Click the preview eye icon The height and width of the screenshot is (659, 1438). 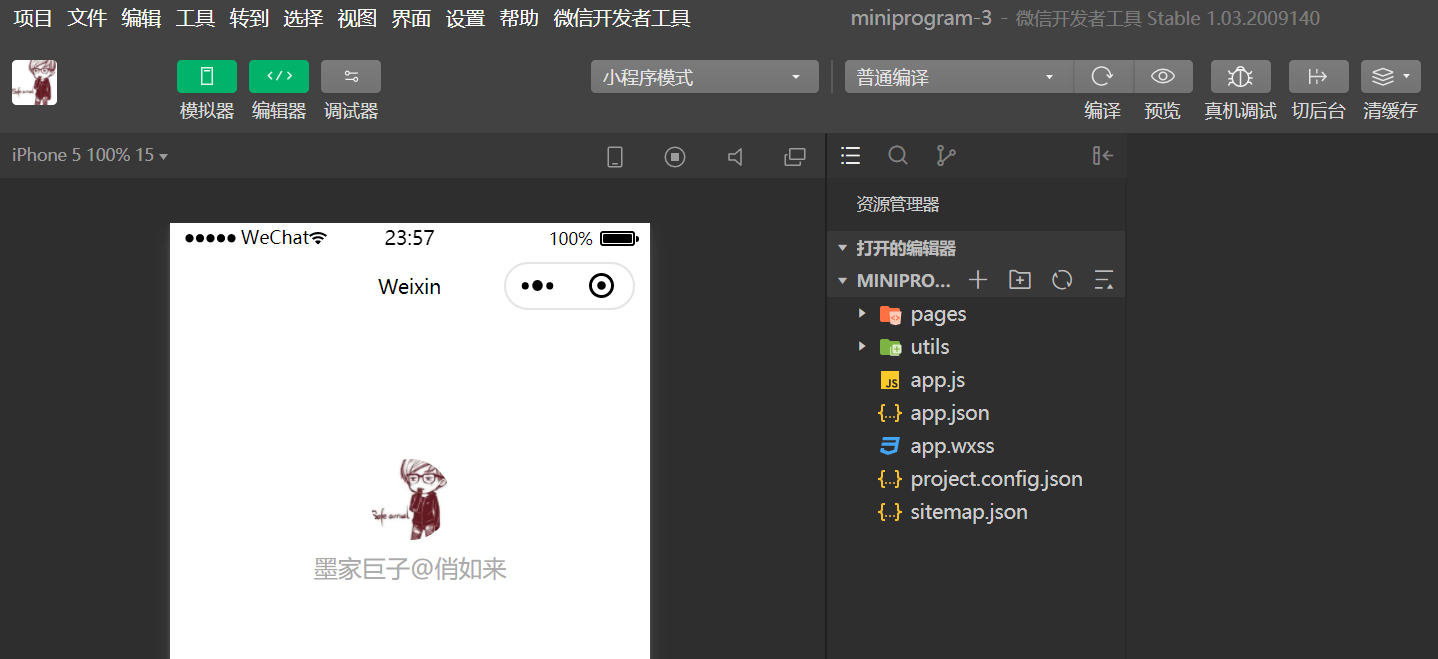click(x=1162, y=77)
